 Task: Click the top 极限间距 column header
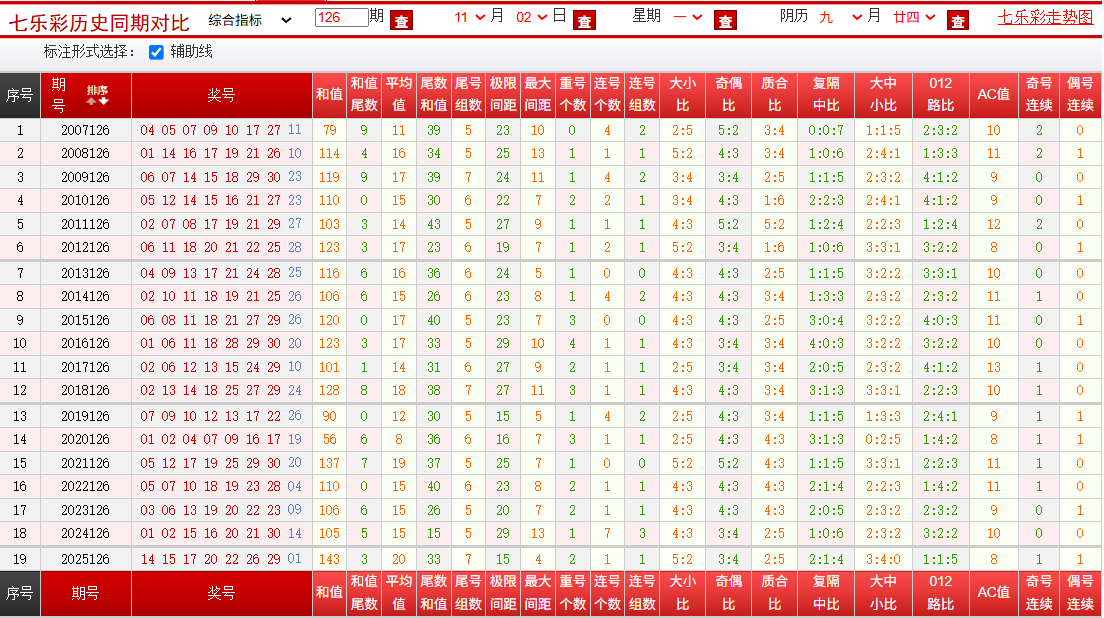point(503,95)
